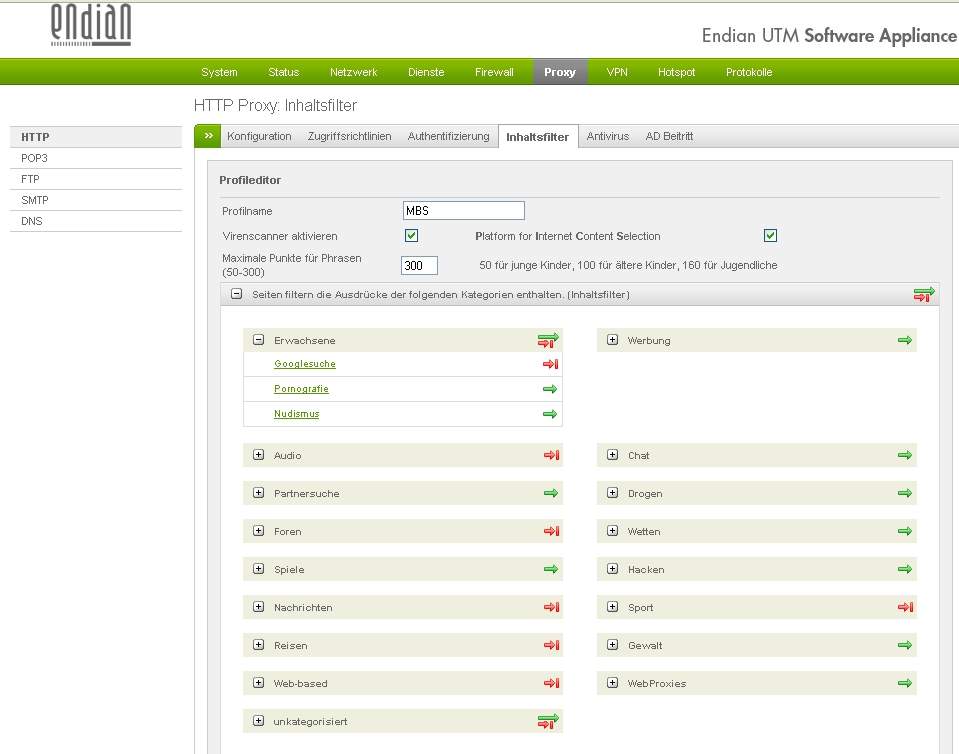This screenshot has width=959, height=754.
Task: Switch to the Konfiguration tab
Action: point(259,136)
